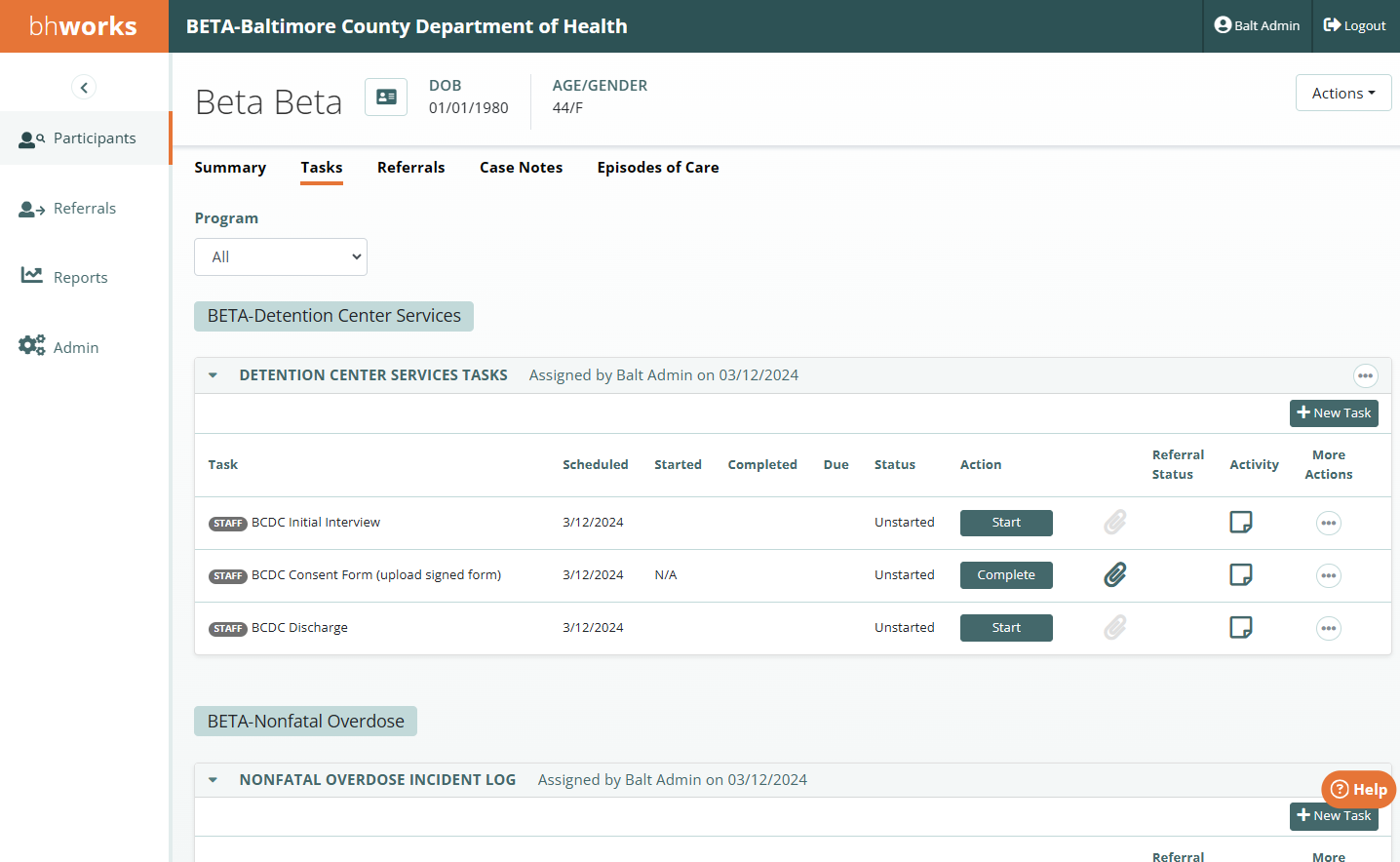Click the attachment paperclip for BCDC Initial Interview

point(1115,523)
